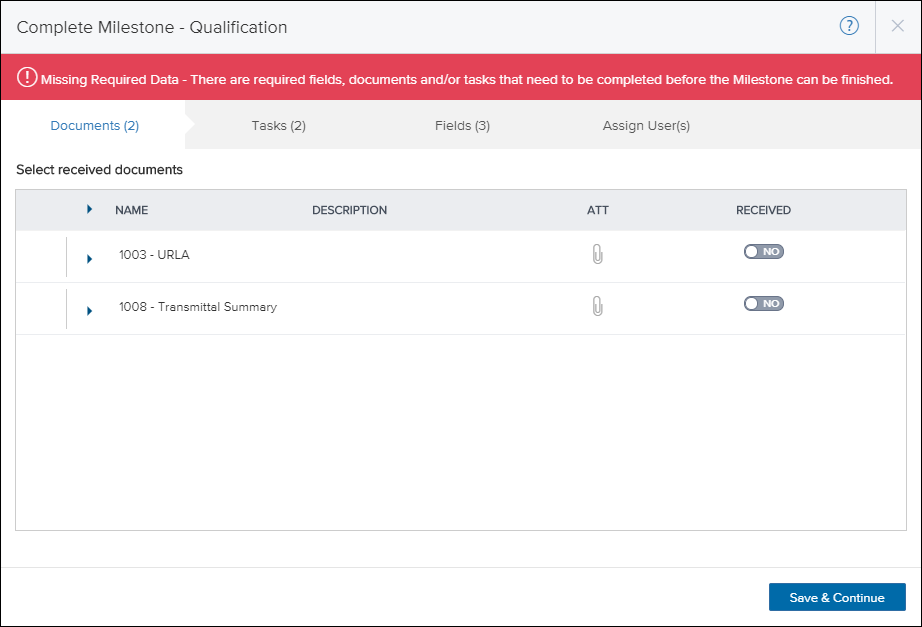Expand all rows with header arrow
Viewport: 922px width, 627px height.
click(89, 209)
